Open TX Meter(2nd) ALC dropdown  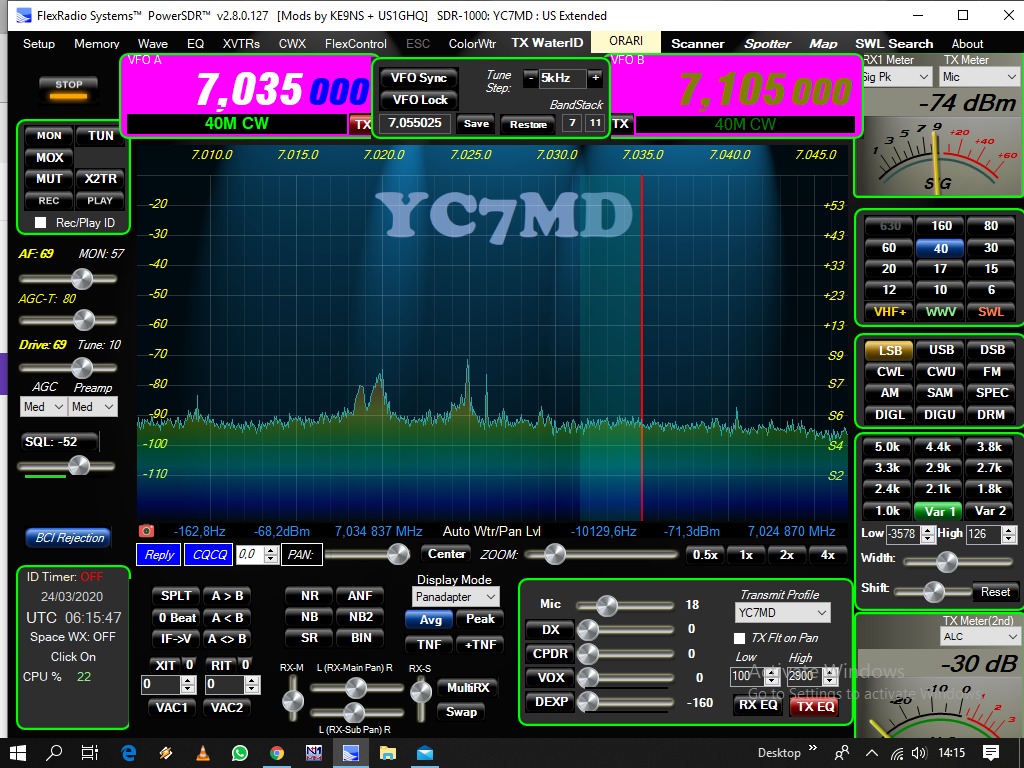(979, 636)
